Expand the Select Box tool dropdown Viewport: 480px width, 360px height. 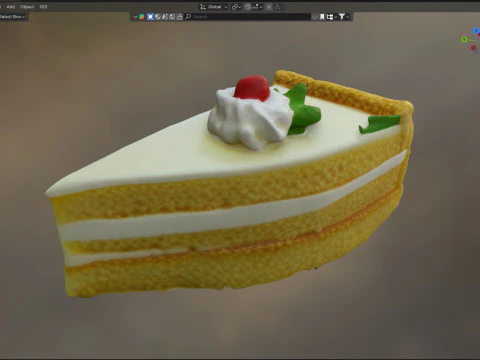pos(13,17)
